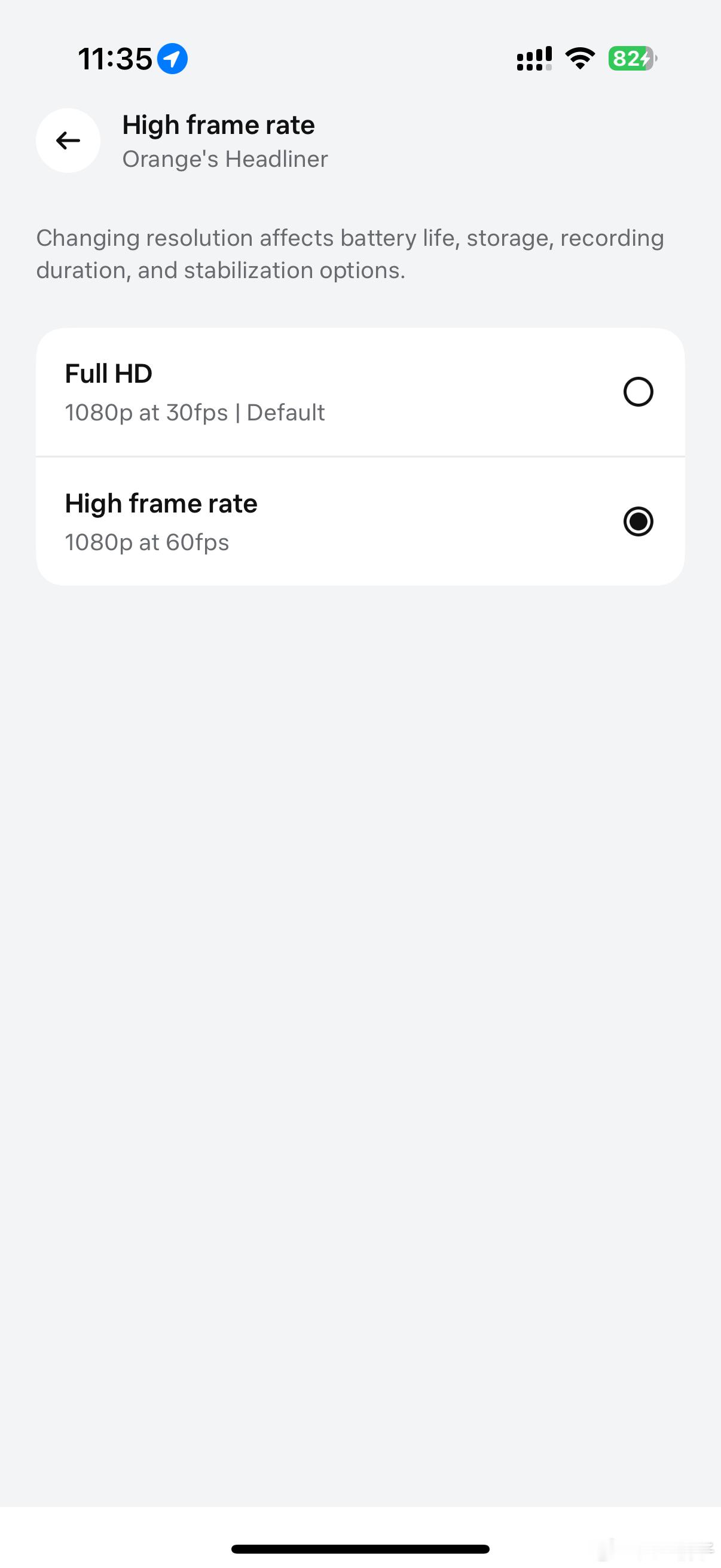Tap the "Orange's Headliner" device subtitle

225,159
